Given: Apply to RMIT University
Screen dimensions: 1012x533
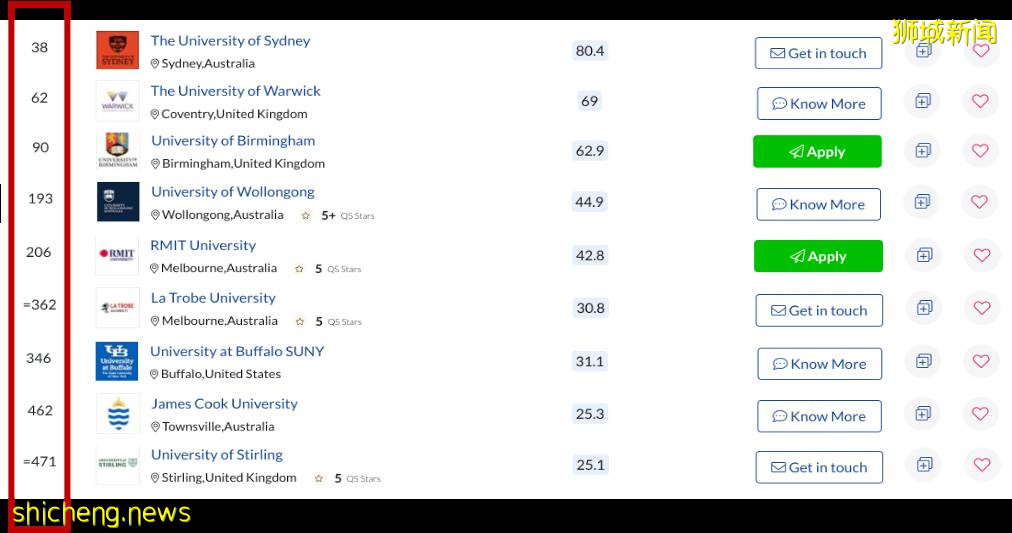Looking at the screenshot, I should 818,256.
